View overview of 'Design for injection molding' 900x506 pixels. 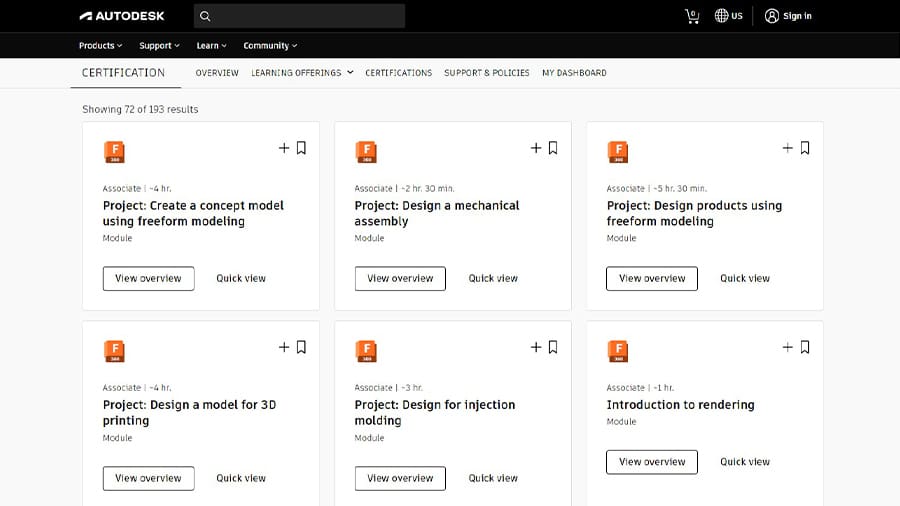pyautogui.click(x=400, y=478)
